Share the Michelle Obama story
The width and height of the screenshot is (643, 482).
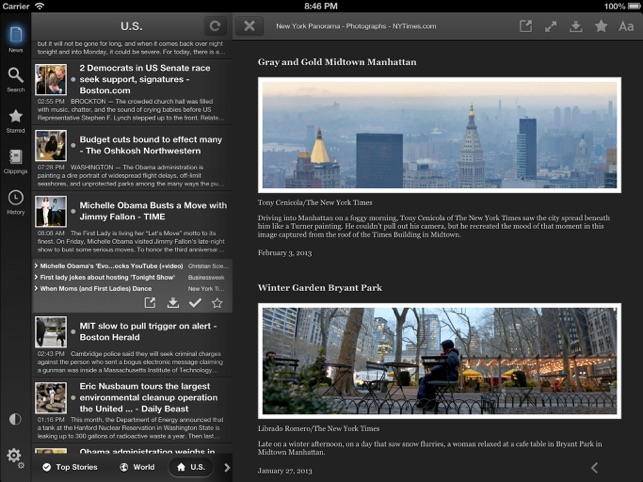(x=150, y=303)
